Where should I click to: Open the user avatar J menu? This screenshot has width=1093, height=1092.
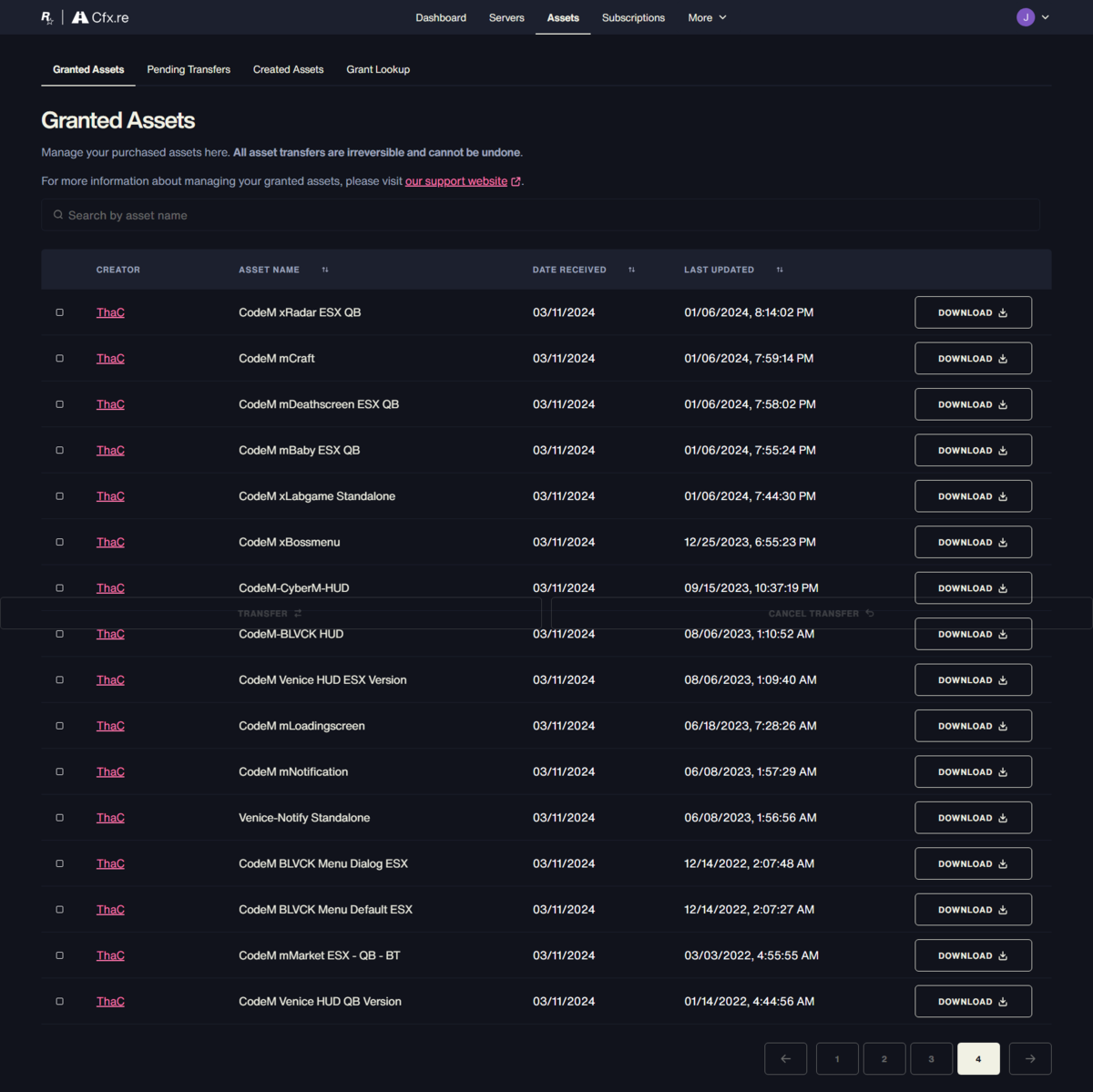click(1026, 17)
